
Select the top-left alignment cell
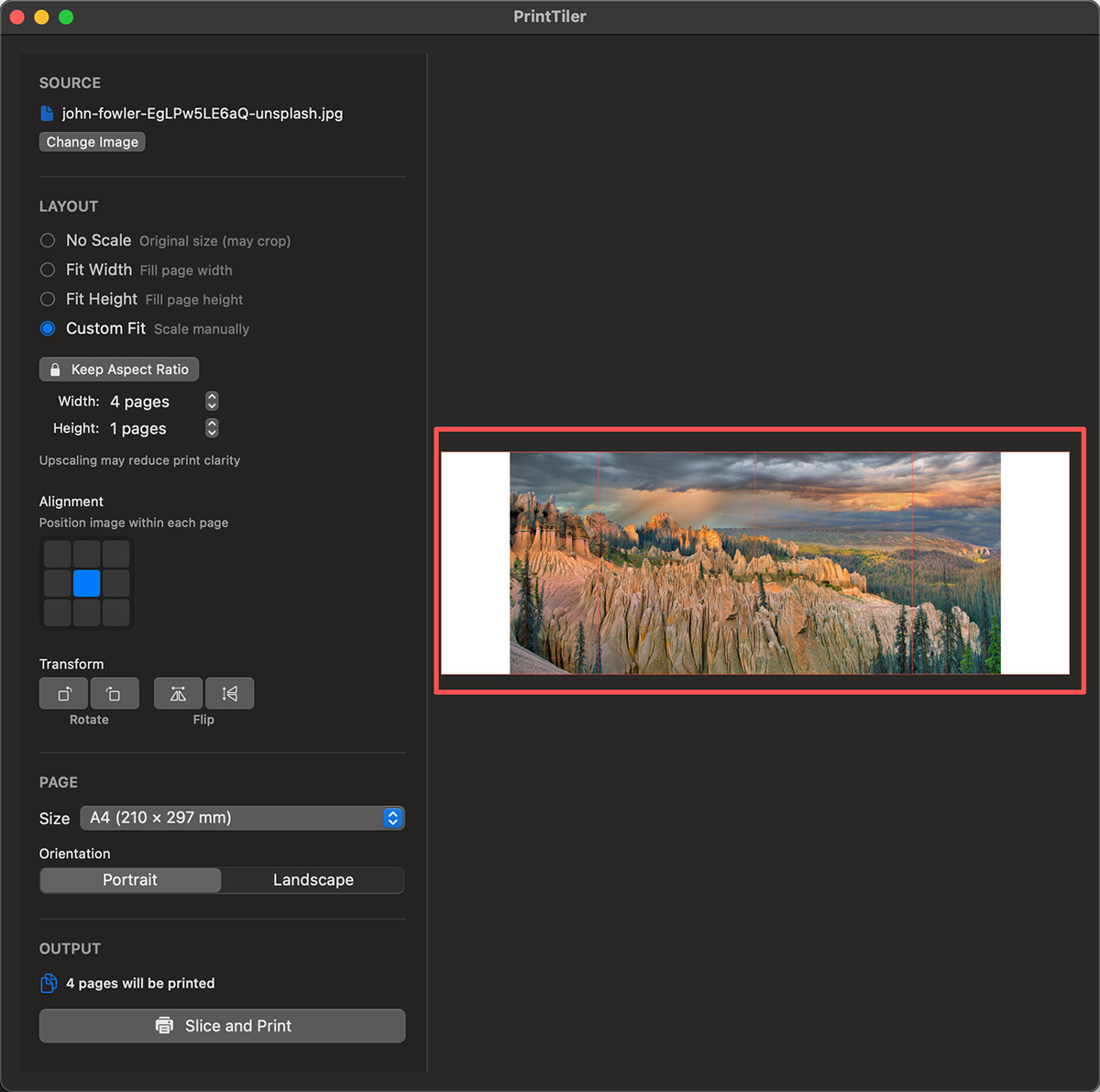point(57,554)
